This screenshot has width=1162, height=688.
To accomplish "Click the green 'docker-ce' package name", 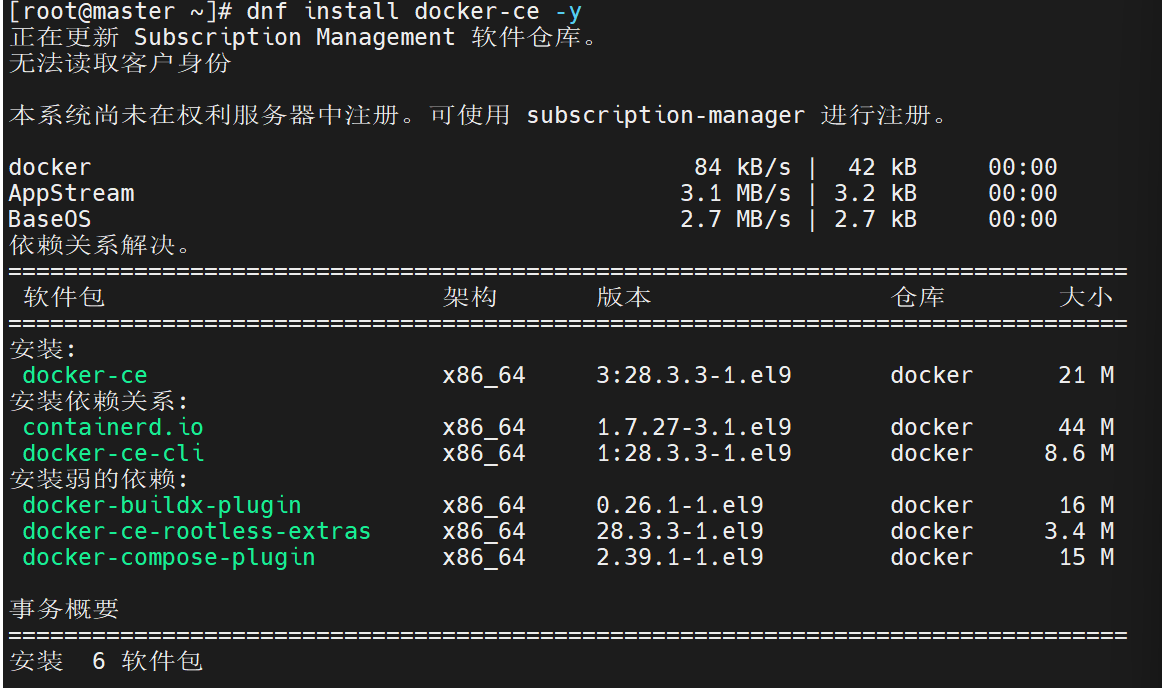I will [85, 375].
